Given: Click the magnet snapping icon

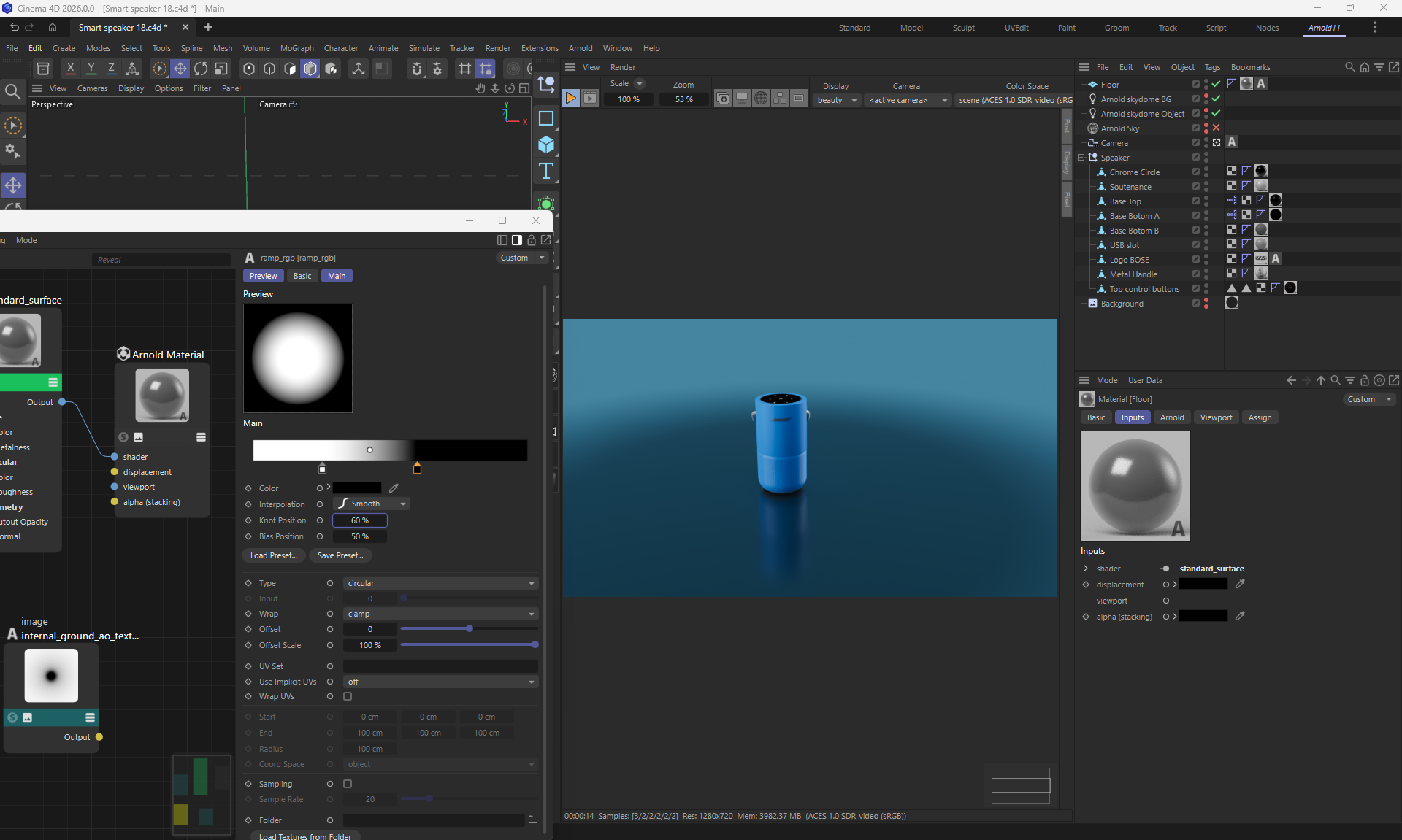Looking at the screenshot, I should tap(417, 69).
